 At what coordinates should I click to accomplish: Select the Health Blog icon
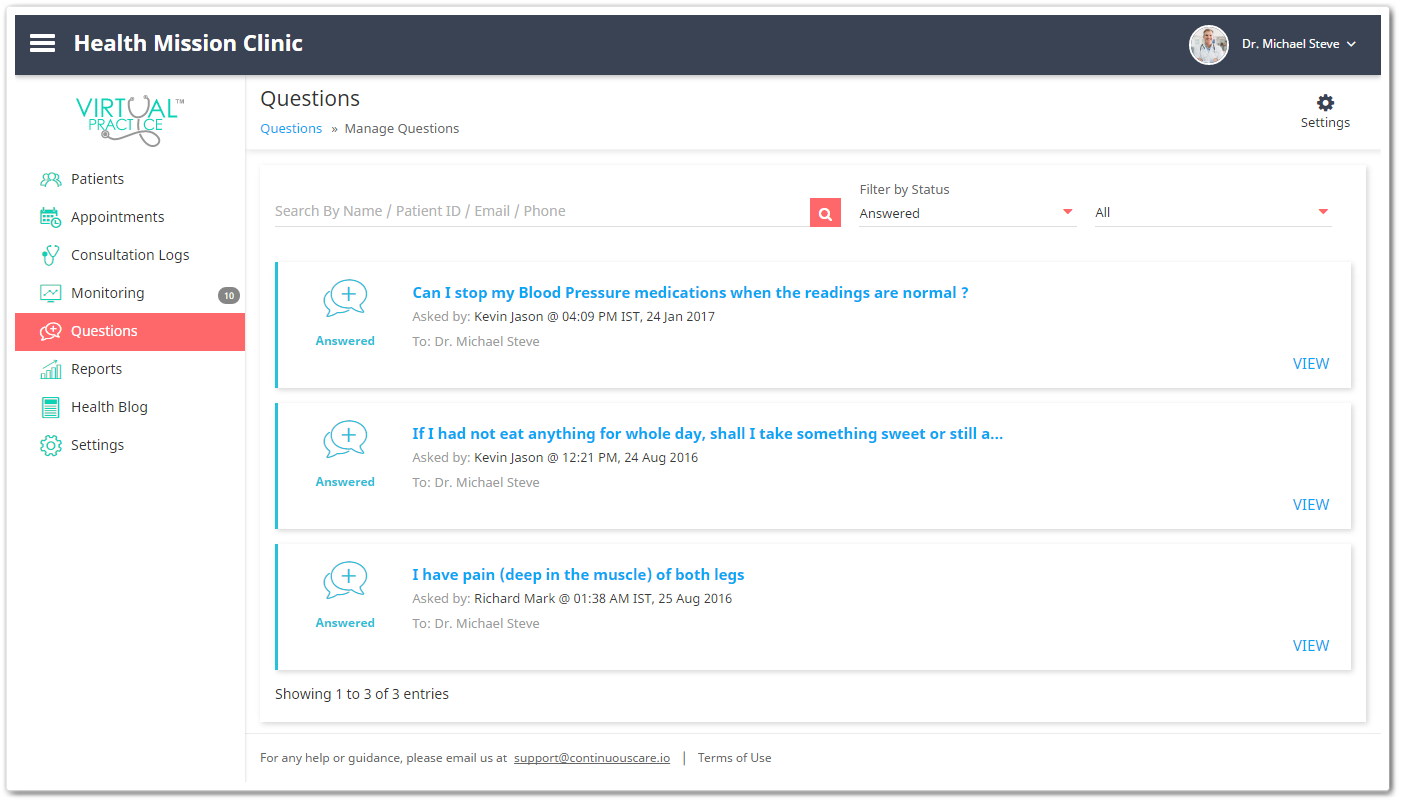(50, 406)
